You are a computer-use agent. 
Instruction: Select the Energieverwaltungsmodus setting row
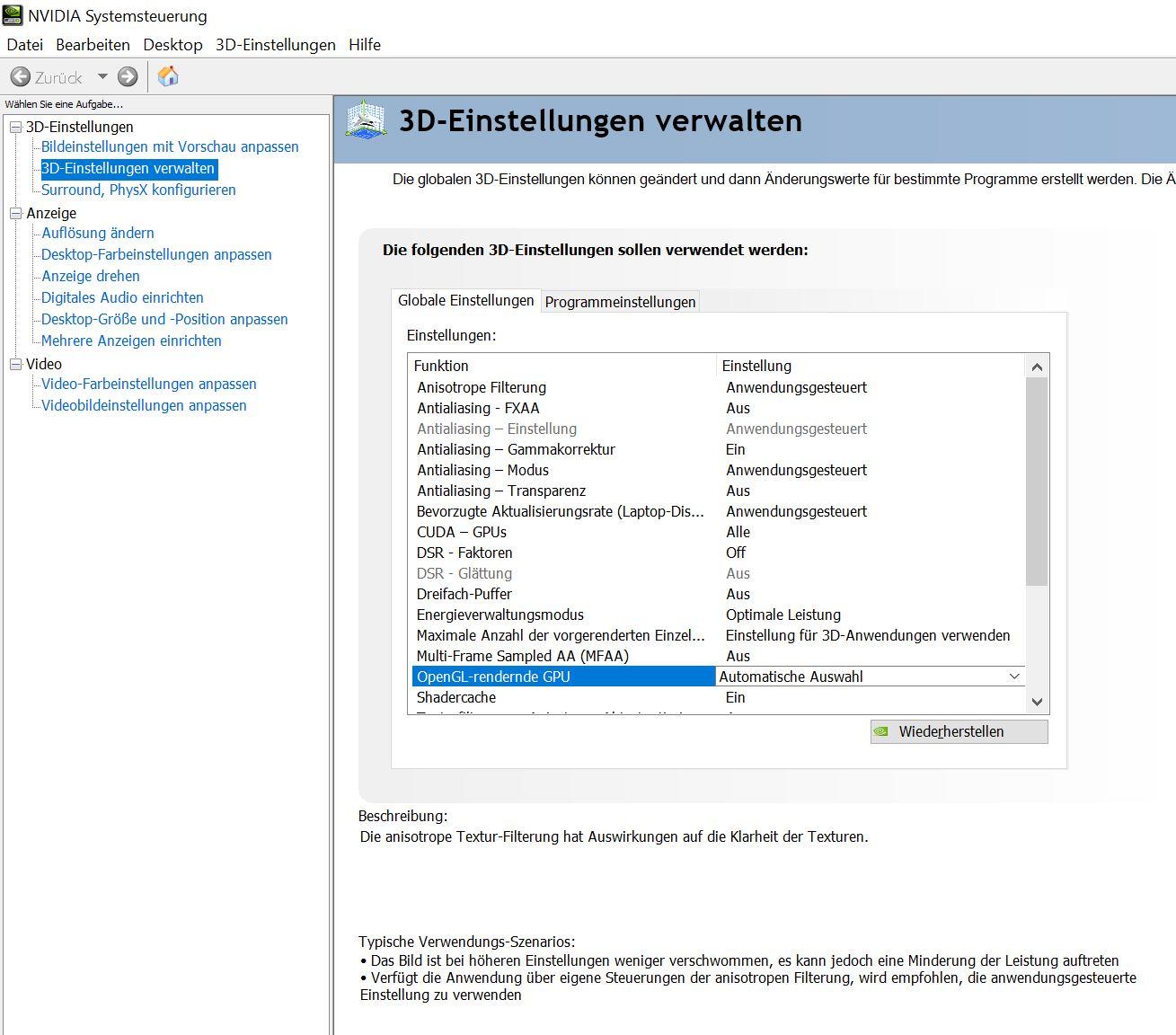point(500,615)
